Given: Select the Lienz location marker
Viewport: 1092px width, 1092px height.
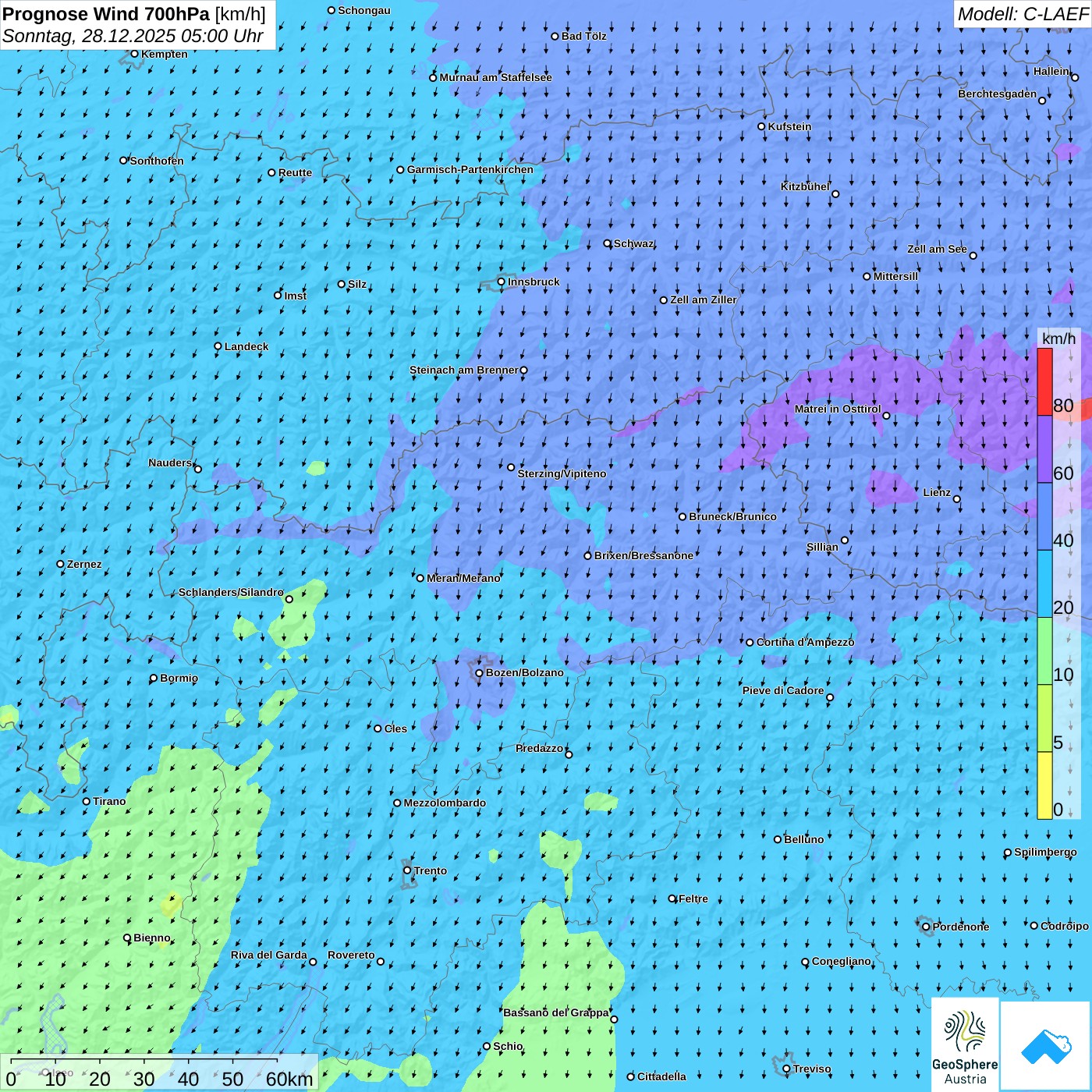Looking at the screenshot, I should (x=957, y=499).
